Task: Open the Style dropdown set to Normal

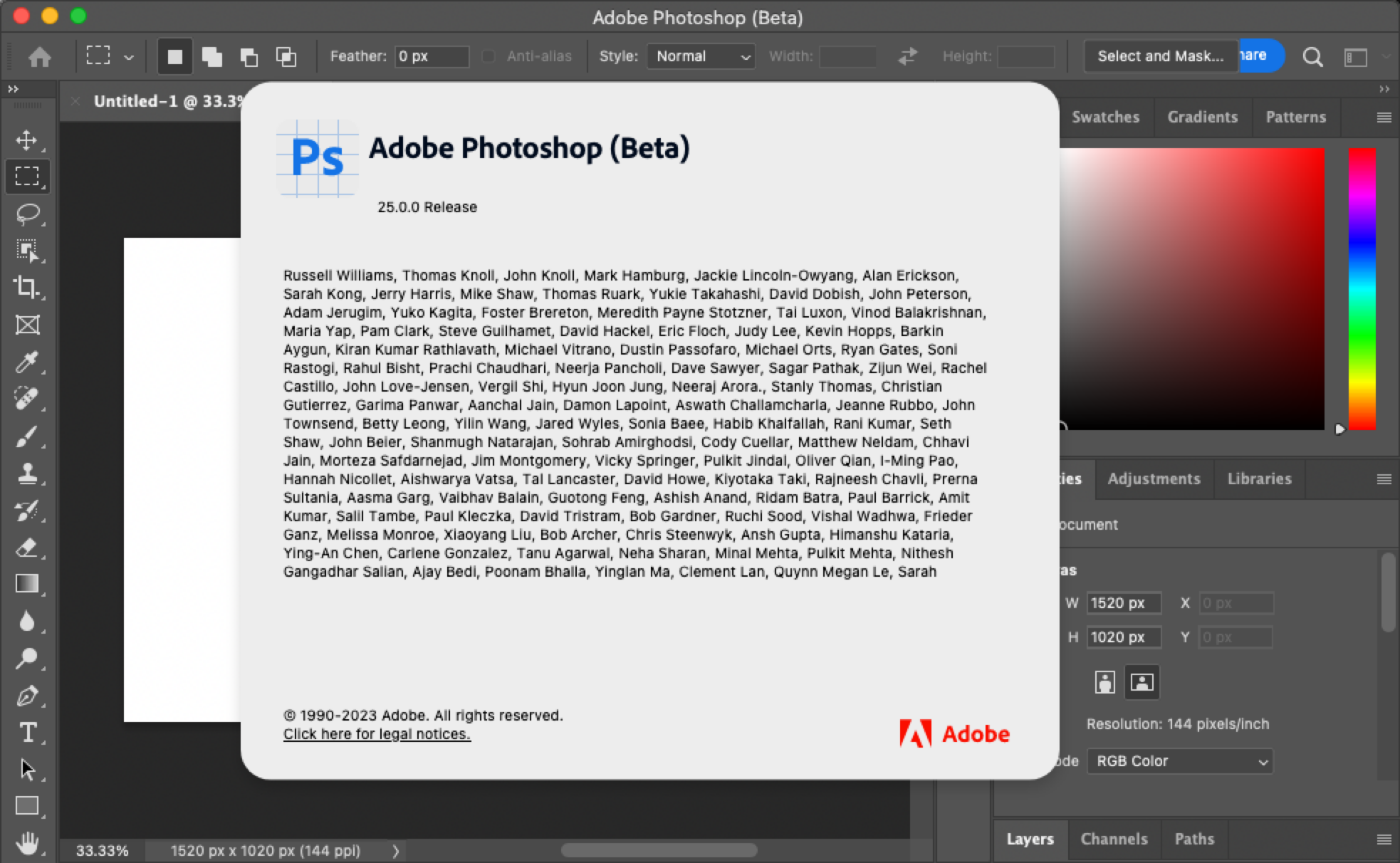Action: click(701, 56)
